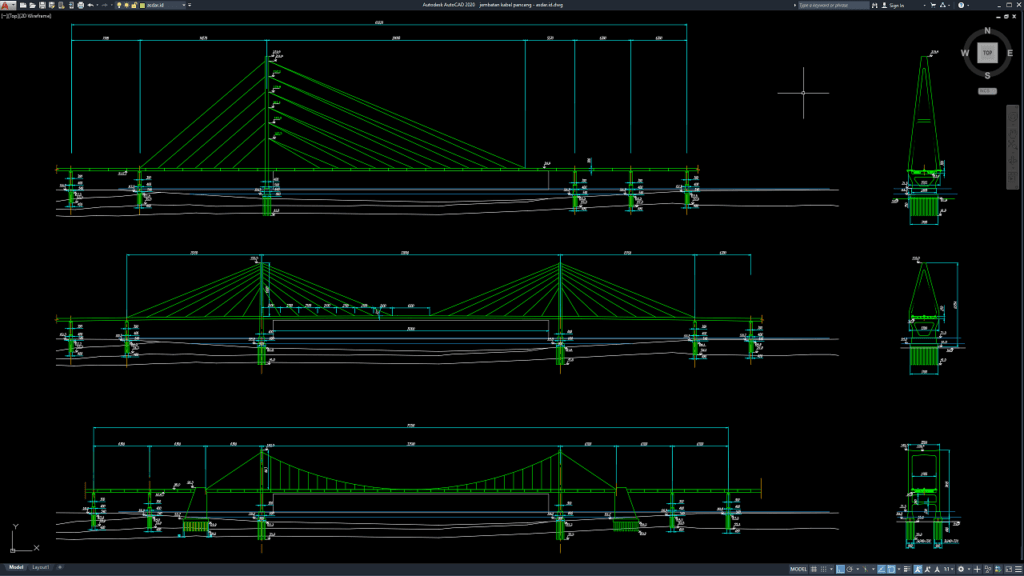This screenshot has height=576, width=1024.
Task: Open the WCS dropdown below the ViewCube
Action: tap(986, 90)
